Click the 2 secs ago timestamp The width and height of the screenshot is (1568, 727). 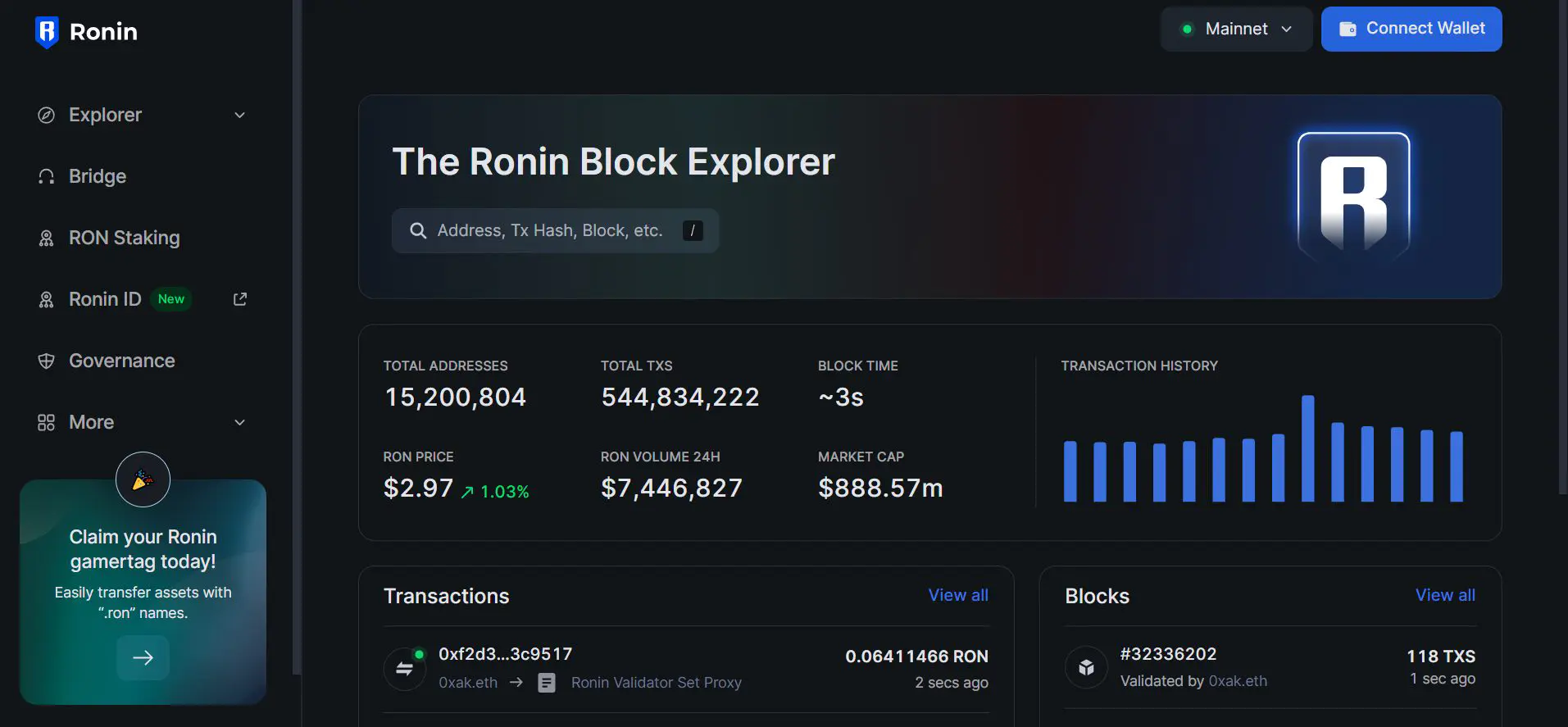coord(952,683)
